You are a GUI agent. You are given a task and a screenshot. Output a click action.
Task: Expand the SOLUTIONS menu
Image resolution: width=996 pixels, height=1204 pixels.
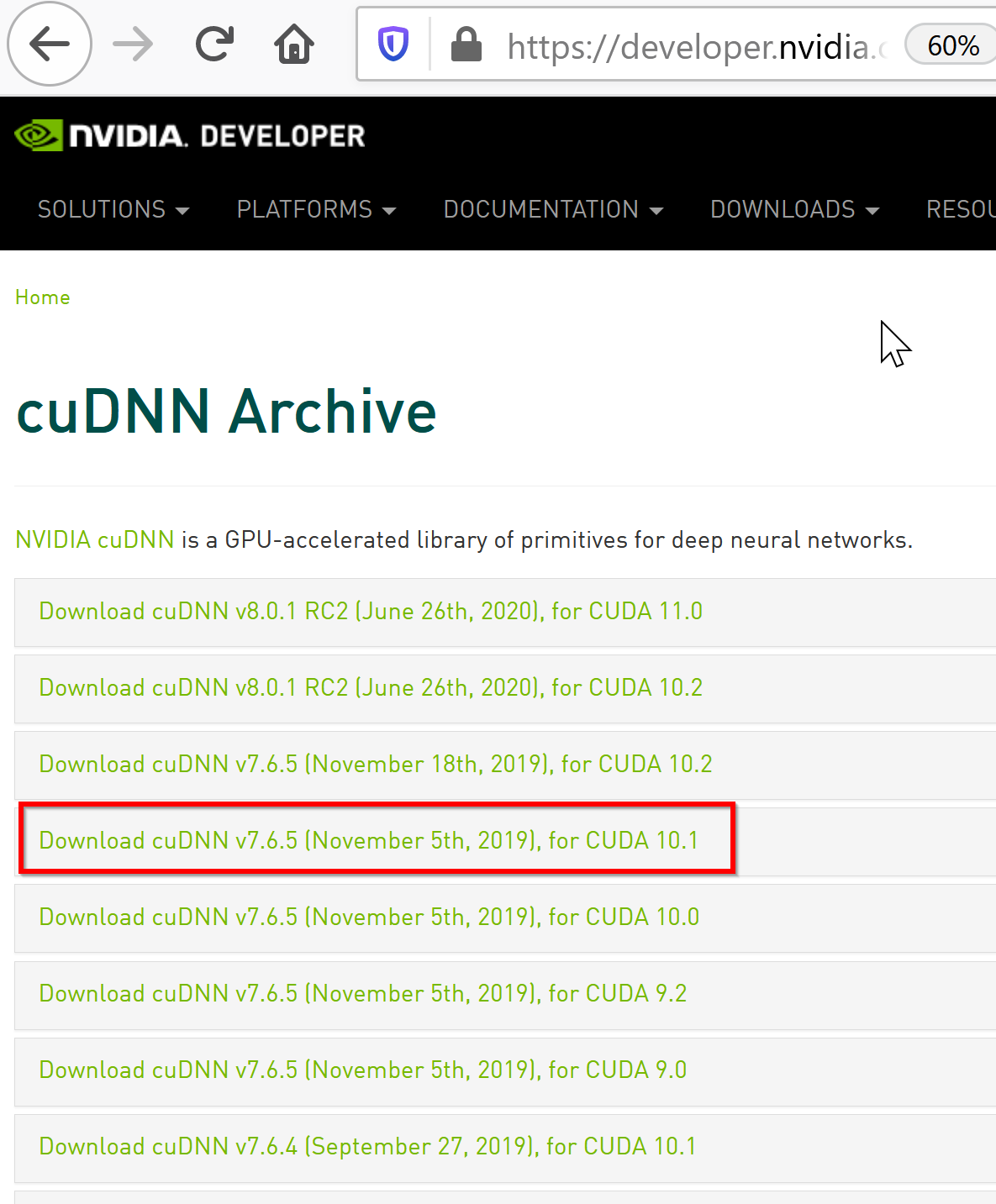(x=113, y=209)
